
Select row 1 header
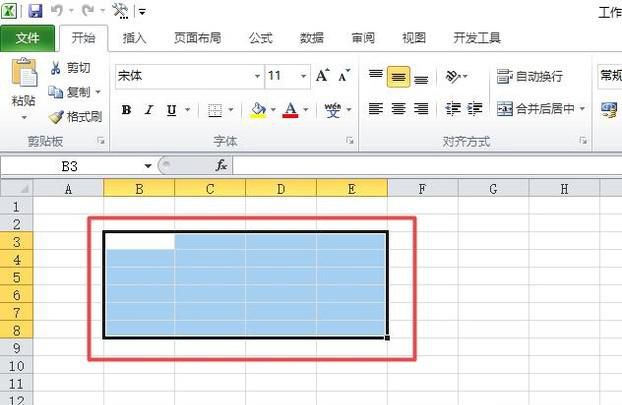click(x=16, y=206)
